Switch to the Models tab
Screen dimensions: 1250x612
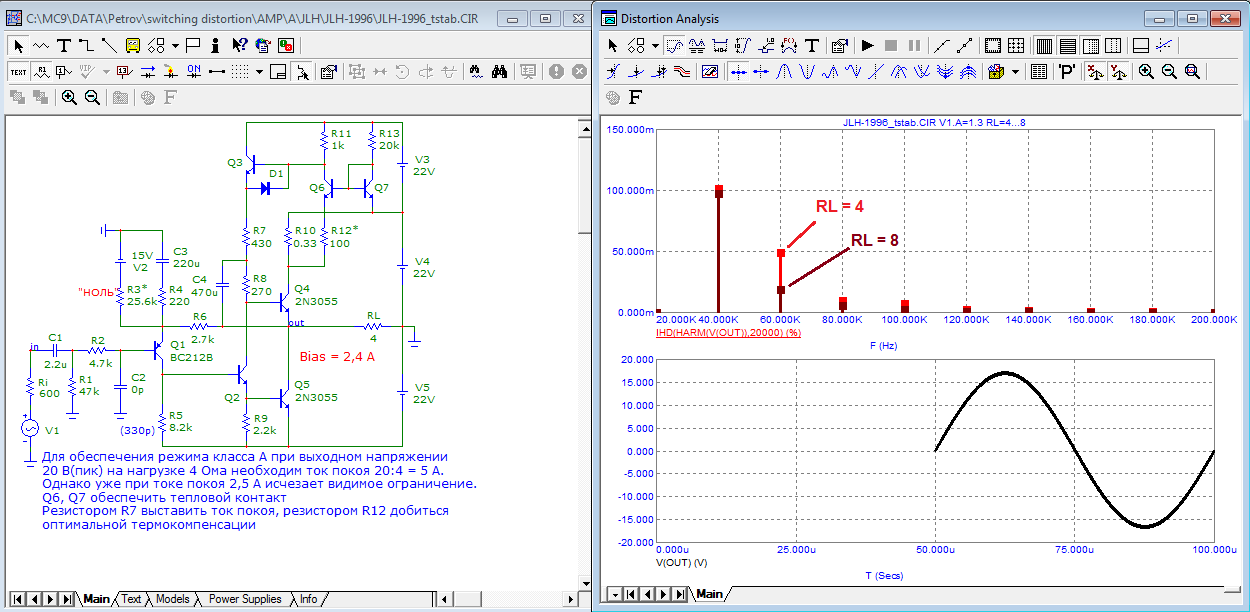pos(172,599)
